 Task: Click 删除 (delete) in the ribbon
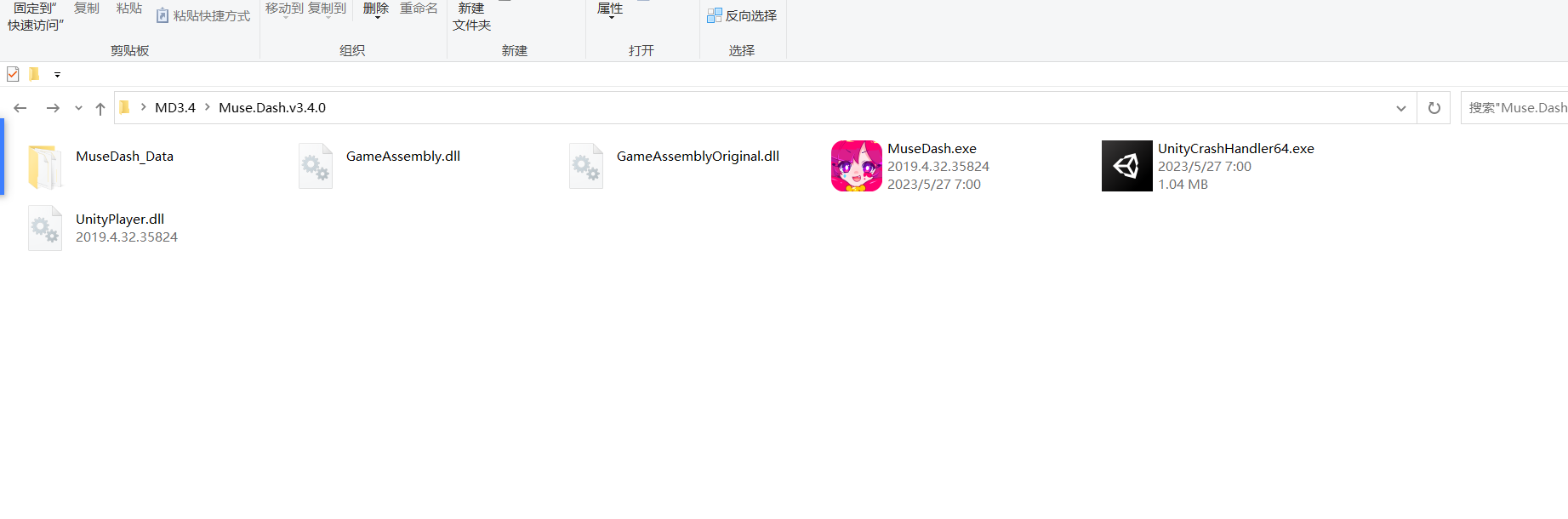[375, 9]
